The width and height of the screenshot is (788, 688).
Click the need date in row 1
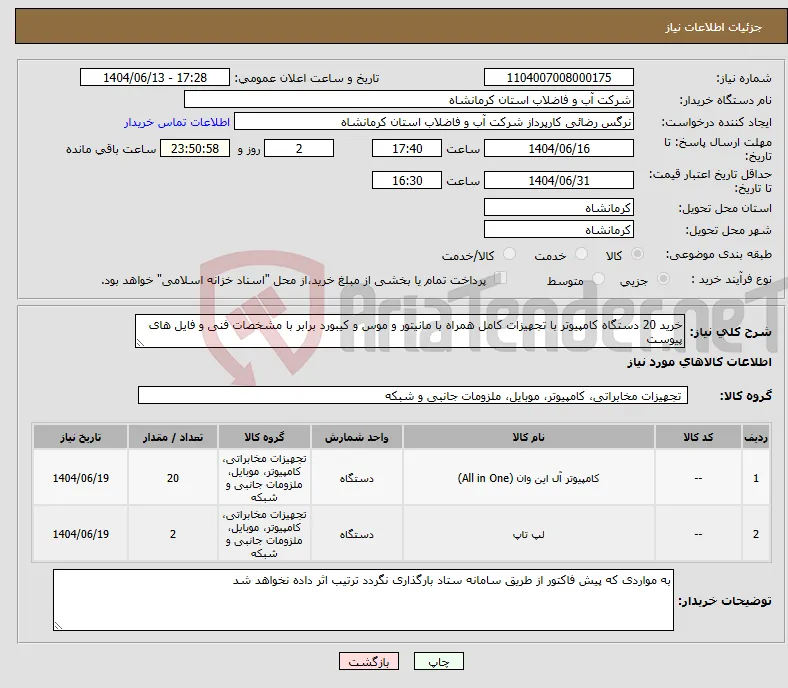pyautogui.click(x=80, y=478)
